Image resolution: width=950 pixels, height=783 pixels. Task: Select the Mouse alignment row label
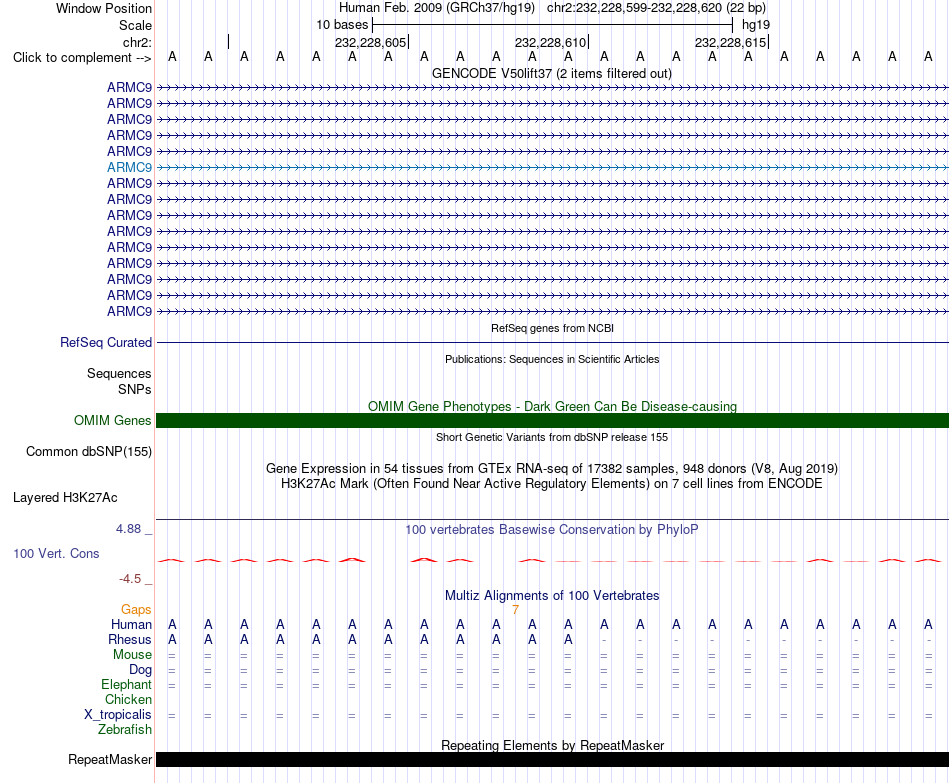tap(132, 655)
